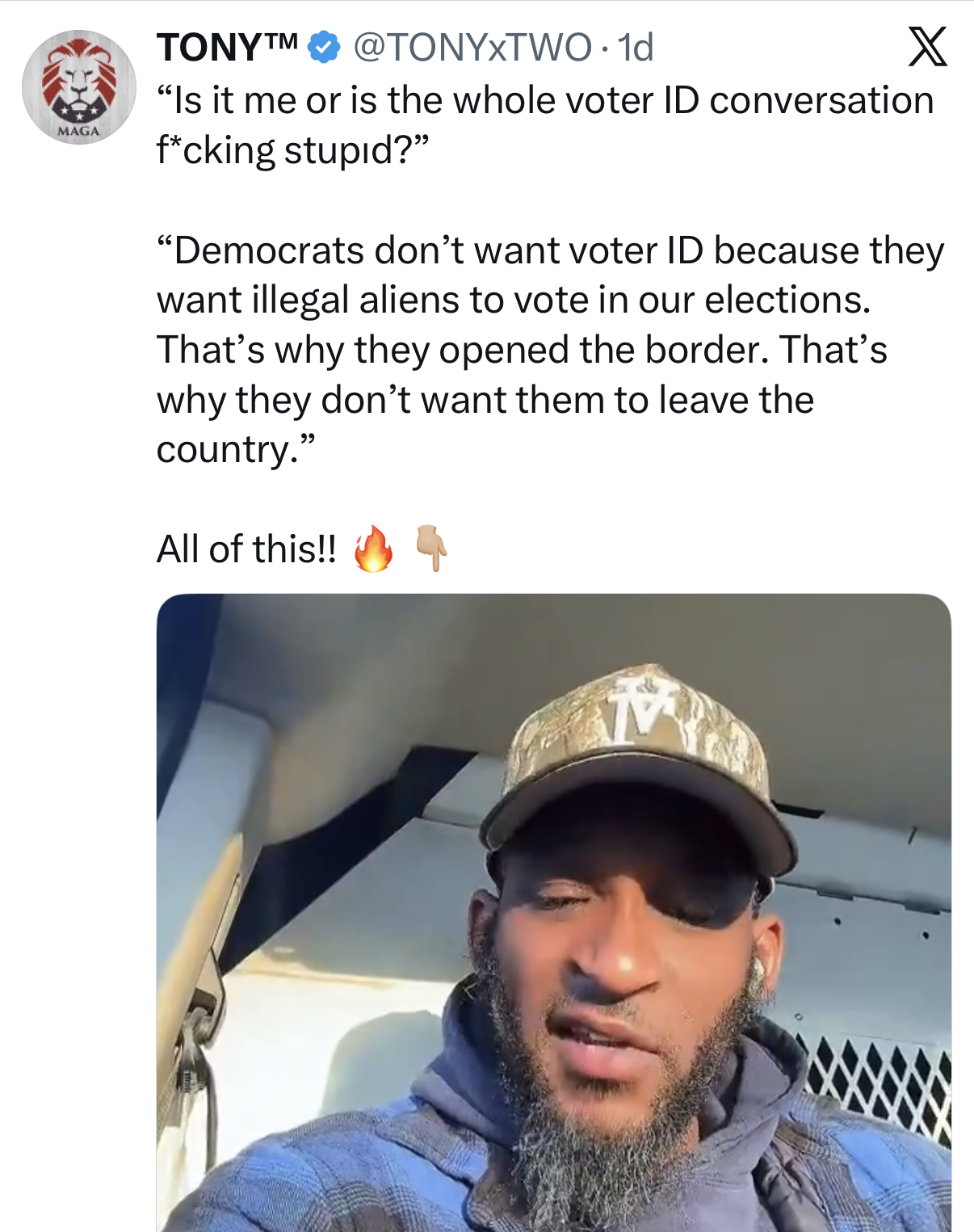
Task: Click the metal mesh grille in video
Action: pyautogui.click(x=880, y=1083)
